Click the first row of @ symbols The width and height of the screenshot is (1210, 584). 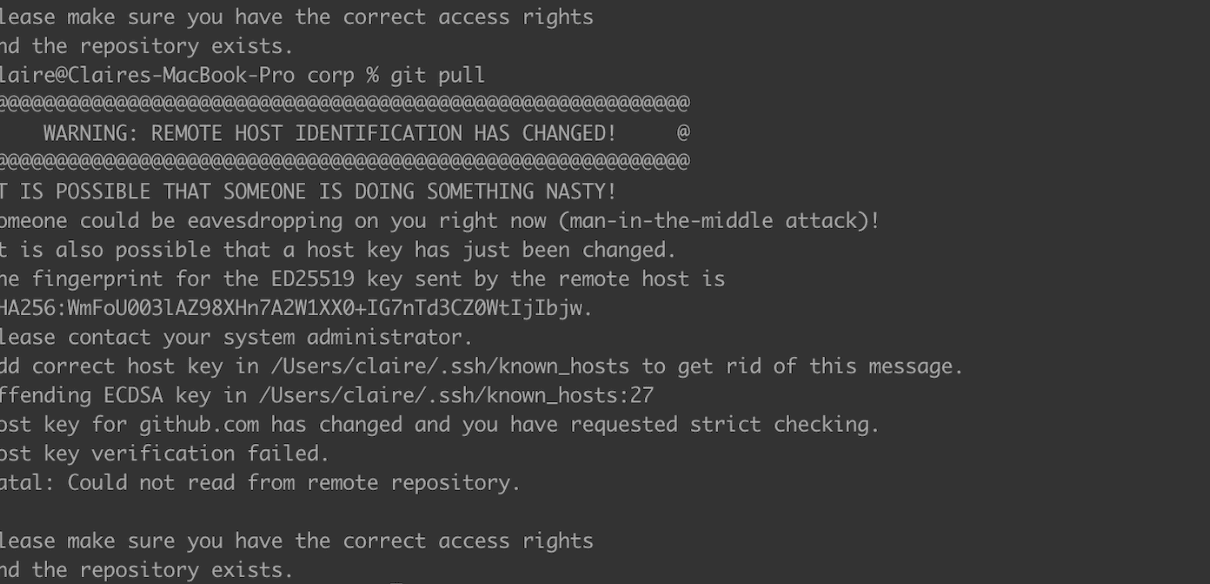(x=345, y=104)
